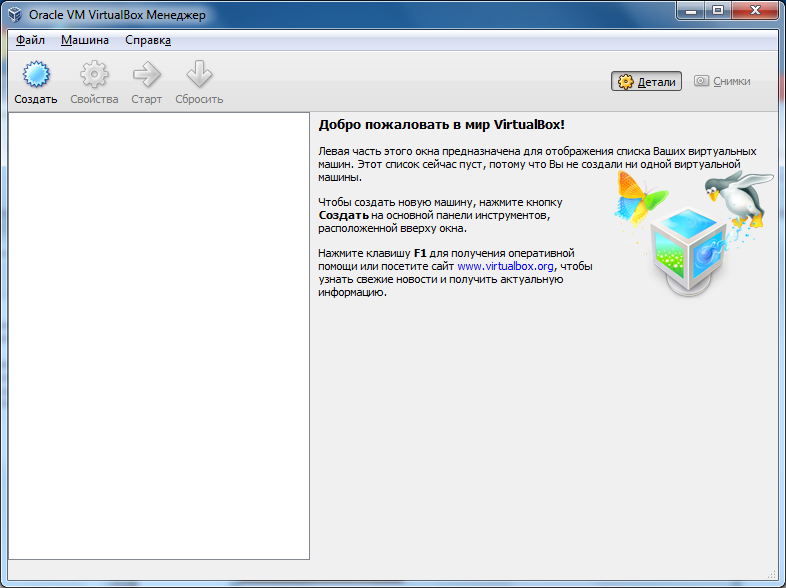Click the heading Добро пожаловать в мир VirtualBox!
This screenshot has width=786, height=588.
click(x=442, y=125)
